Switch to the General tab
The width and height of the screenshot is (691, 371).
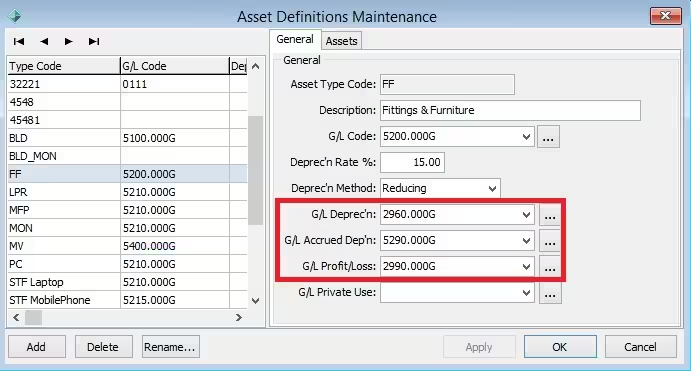[x=295, y=39]
